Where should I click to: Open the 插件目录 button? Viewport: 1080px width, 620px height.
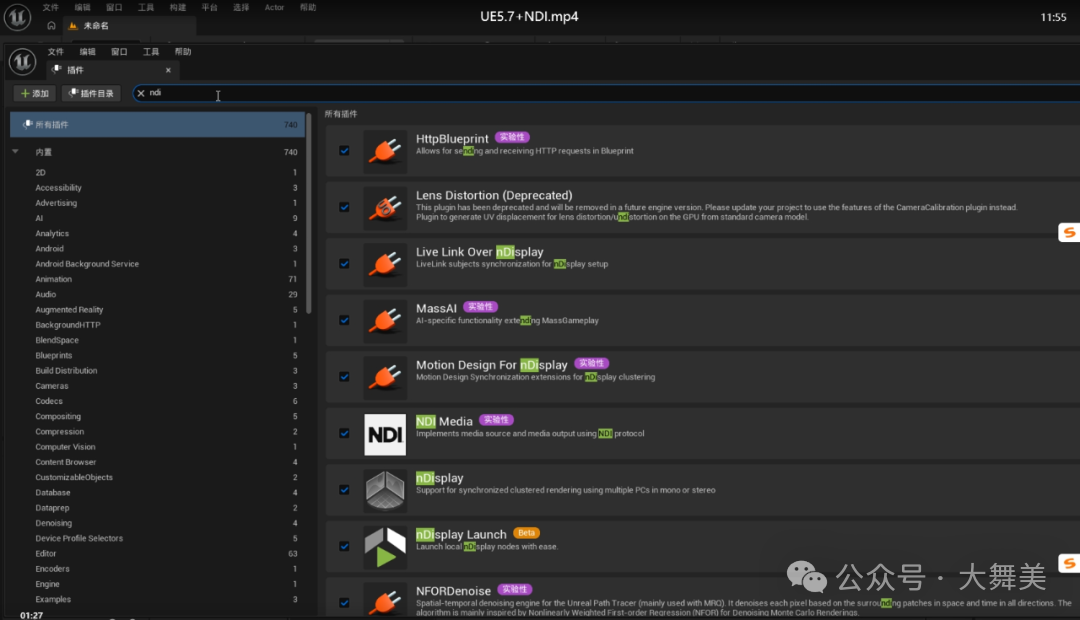pyautogui.click(x=91, y=93)
